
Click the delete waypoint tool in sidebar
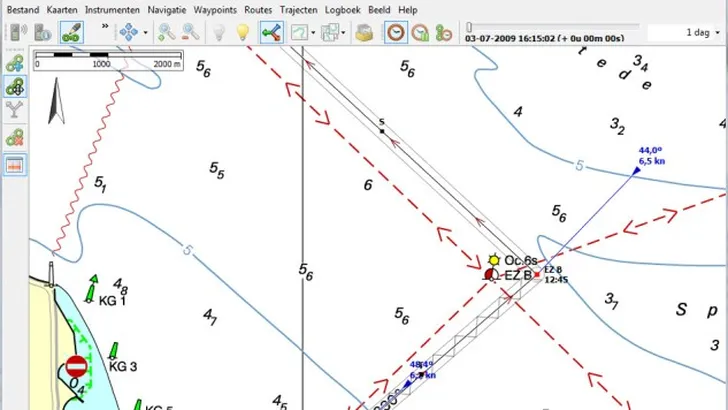[x=15, y=138]
